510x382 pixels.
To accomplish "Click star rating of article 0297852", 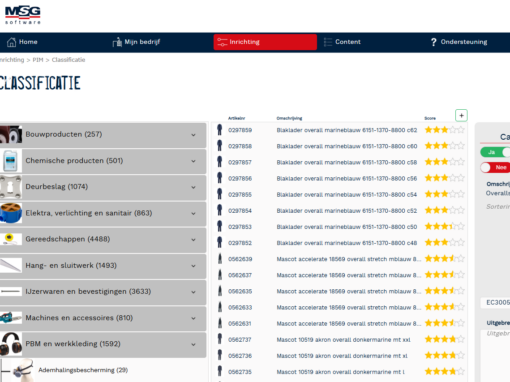I will click(x=445, y=242).
